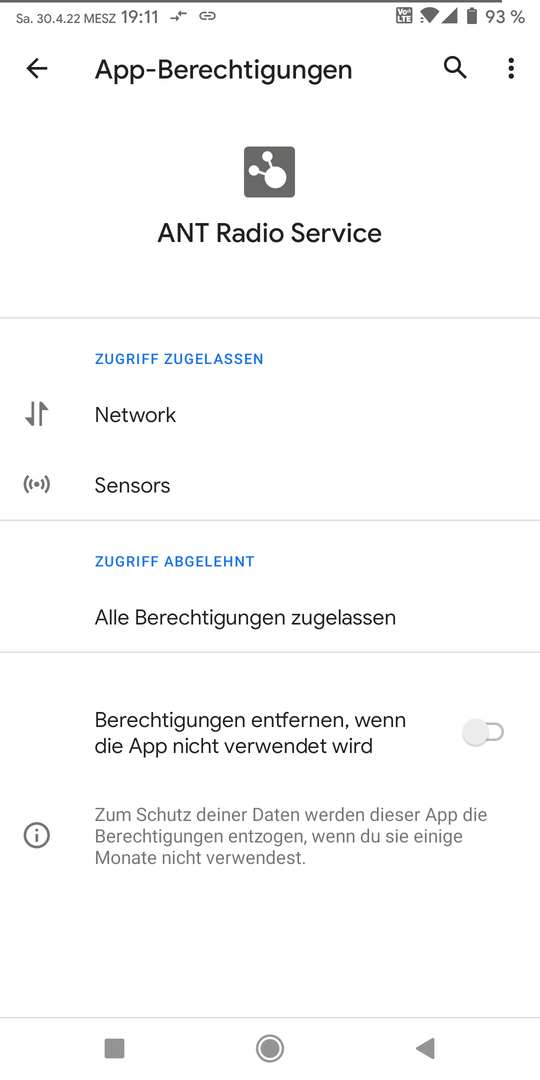540x1080 pixels.
Task: Open the Network permission entry
Action: [270, 415]
